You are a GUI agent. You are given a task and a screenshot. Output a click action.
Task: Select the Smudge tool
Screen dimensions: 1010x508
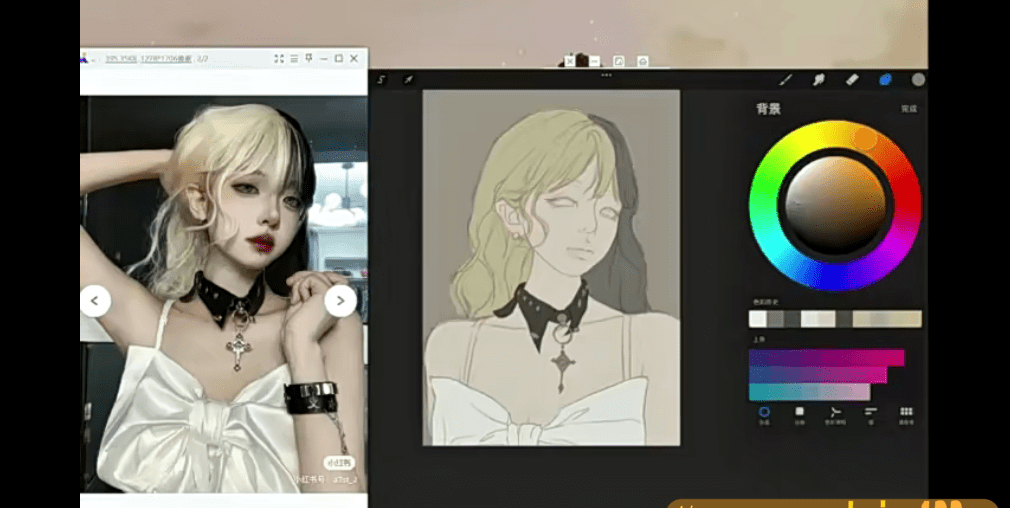pyautogui.click(x=819, y=80)
